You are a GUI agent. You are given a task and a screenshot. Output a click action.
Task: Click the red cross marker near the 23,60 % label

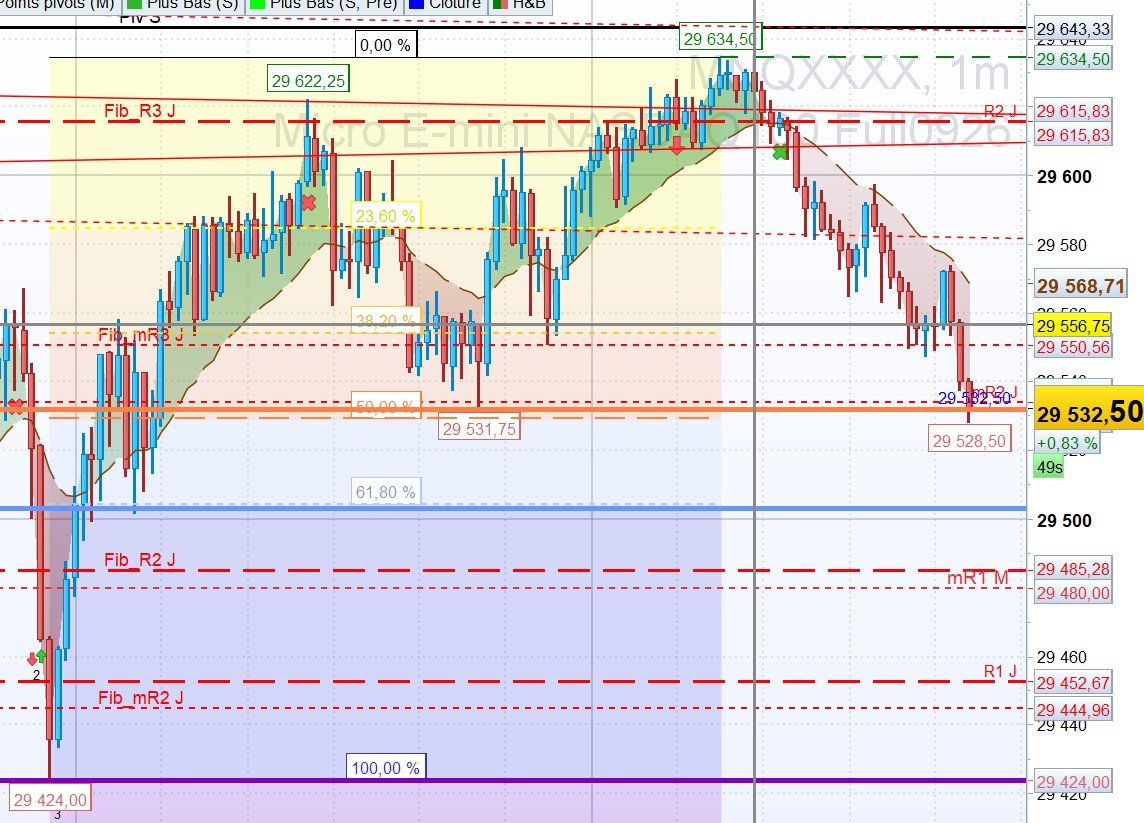pos(309,202)
